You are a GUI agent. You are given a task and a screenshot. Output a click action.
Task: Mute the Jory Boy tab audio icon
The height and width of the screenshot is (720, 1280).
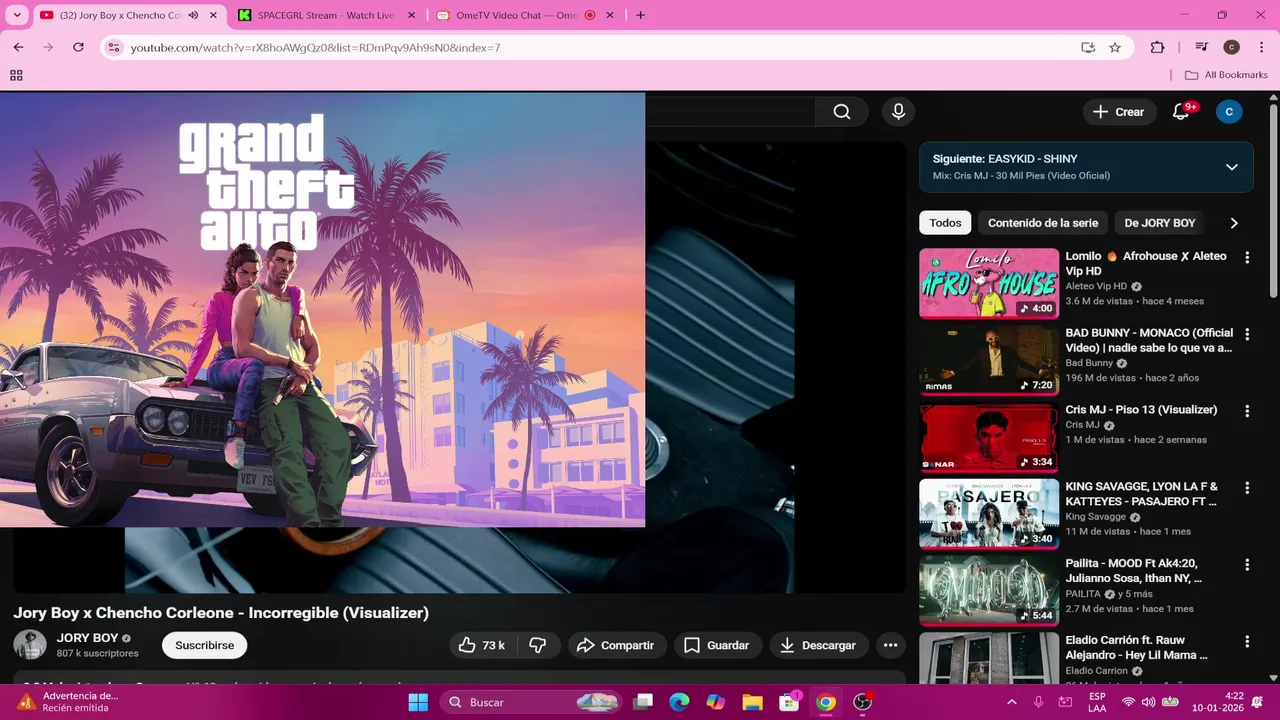pos(193,15)
